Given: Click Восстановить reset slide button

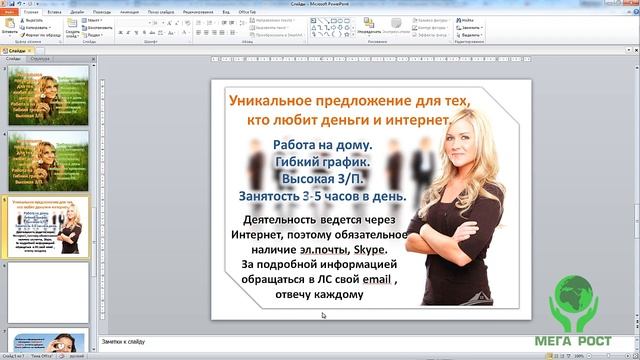Looking at the screenshot, I should [x=97, y=28].
